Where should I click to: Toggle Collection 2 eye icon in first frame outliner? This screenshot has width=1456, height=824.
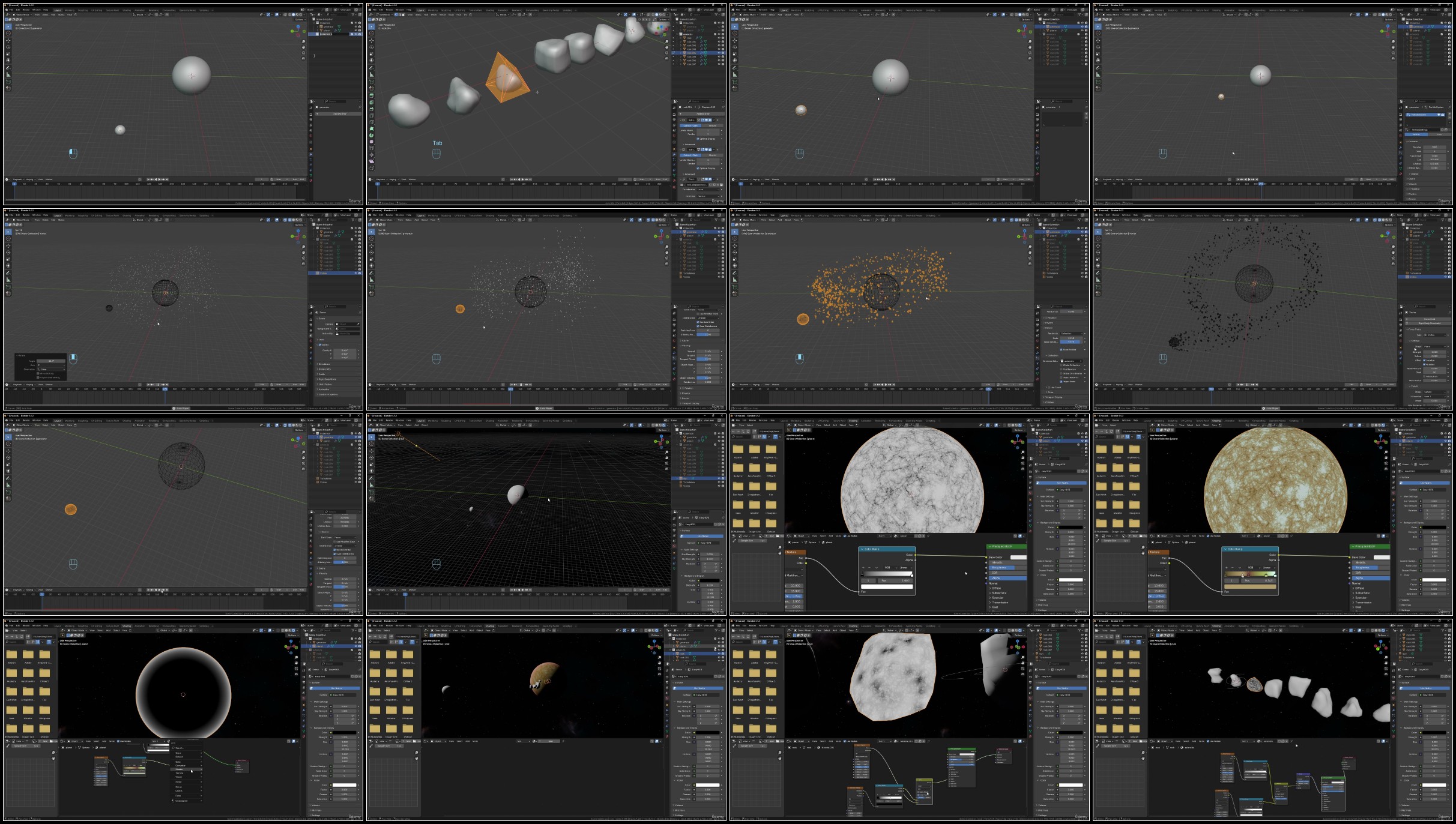point(355,34)
